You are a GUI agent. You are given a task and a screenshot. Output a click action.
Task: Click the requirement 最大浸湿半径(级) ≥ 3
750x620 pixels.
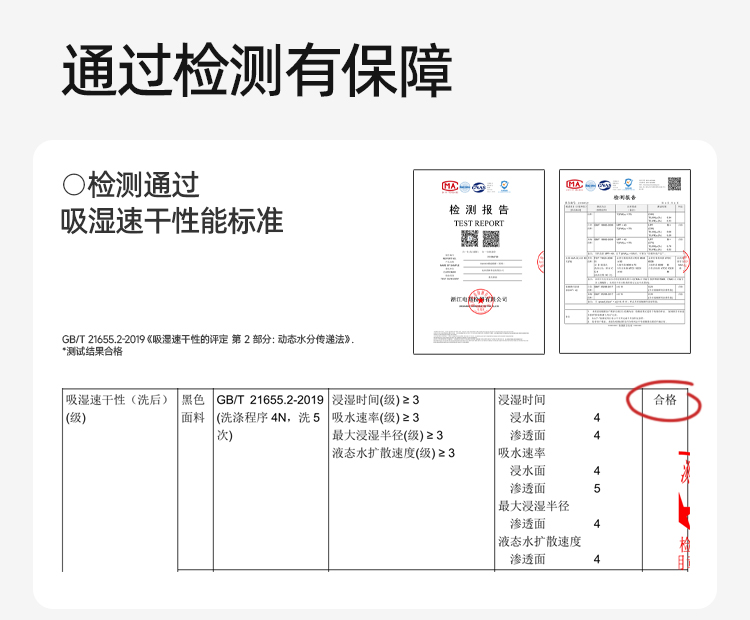pos(387,435)
